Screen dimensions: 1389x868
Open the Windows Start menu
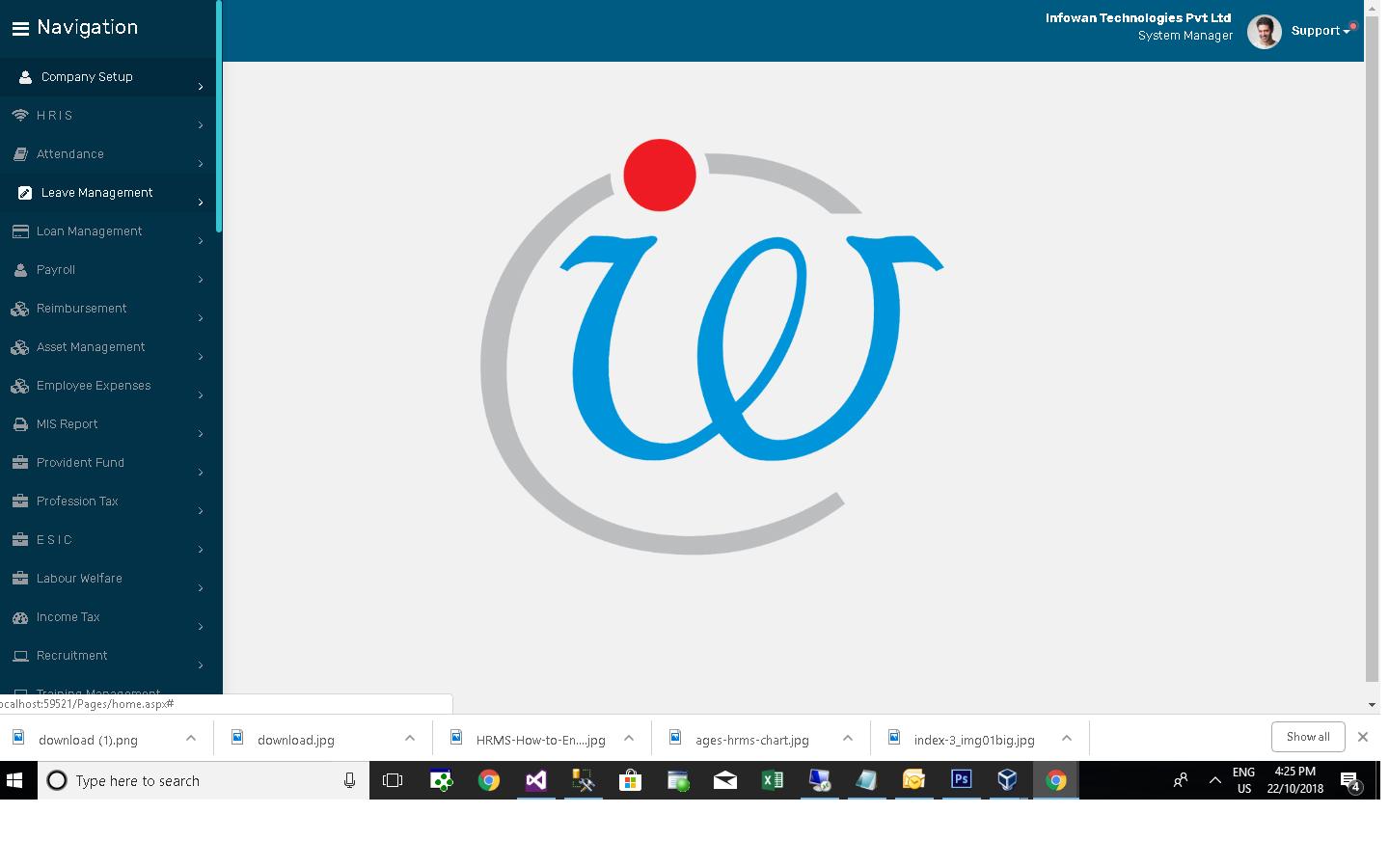[x=14, y=780]
